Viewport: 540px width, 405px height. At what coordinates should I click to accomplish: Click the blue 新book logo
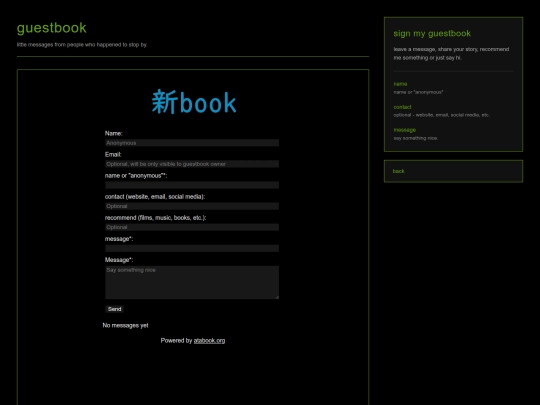pos(194,102)
